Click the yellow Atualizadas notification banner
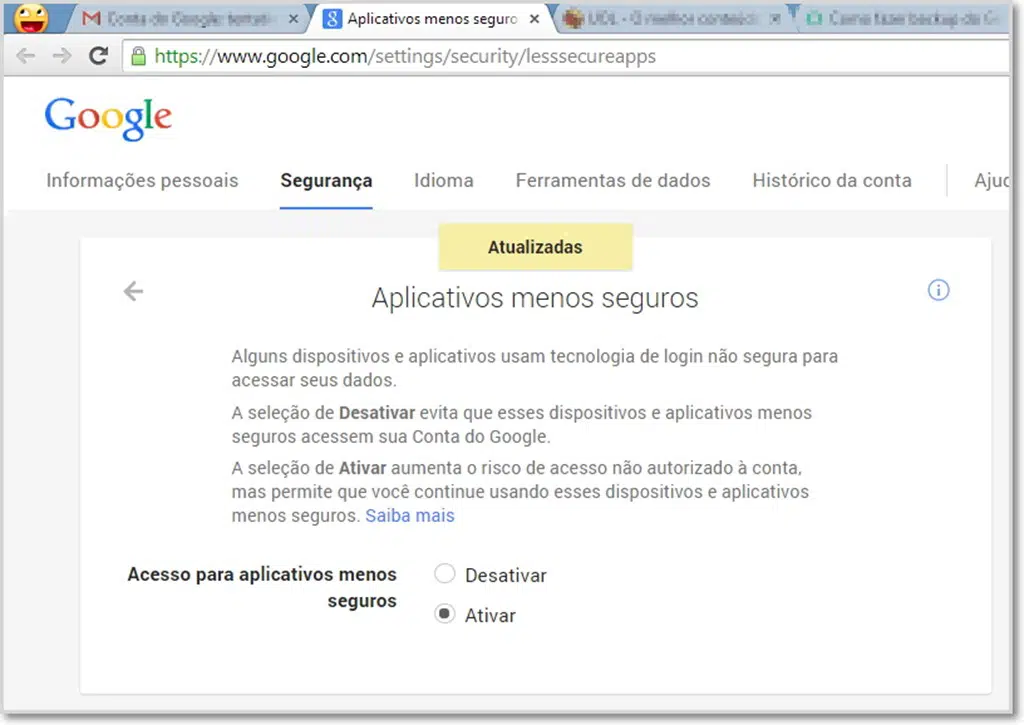This screenshot has width=1024, height=725. [x=536, y=247]
